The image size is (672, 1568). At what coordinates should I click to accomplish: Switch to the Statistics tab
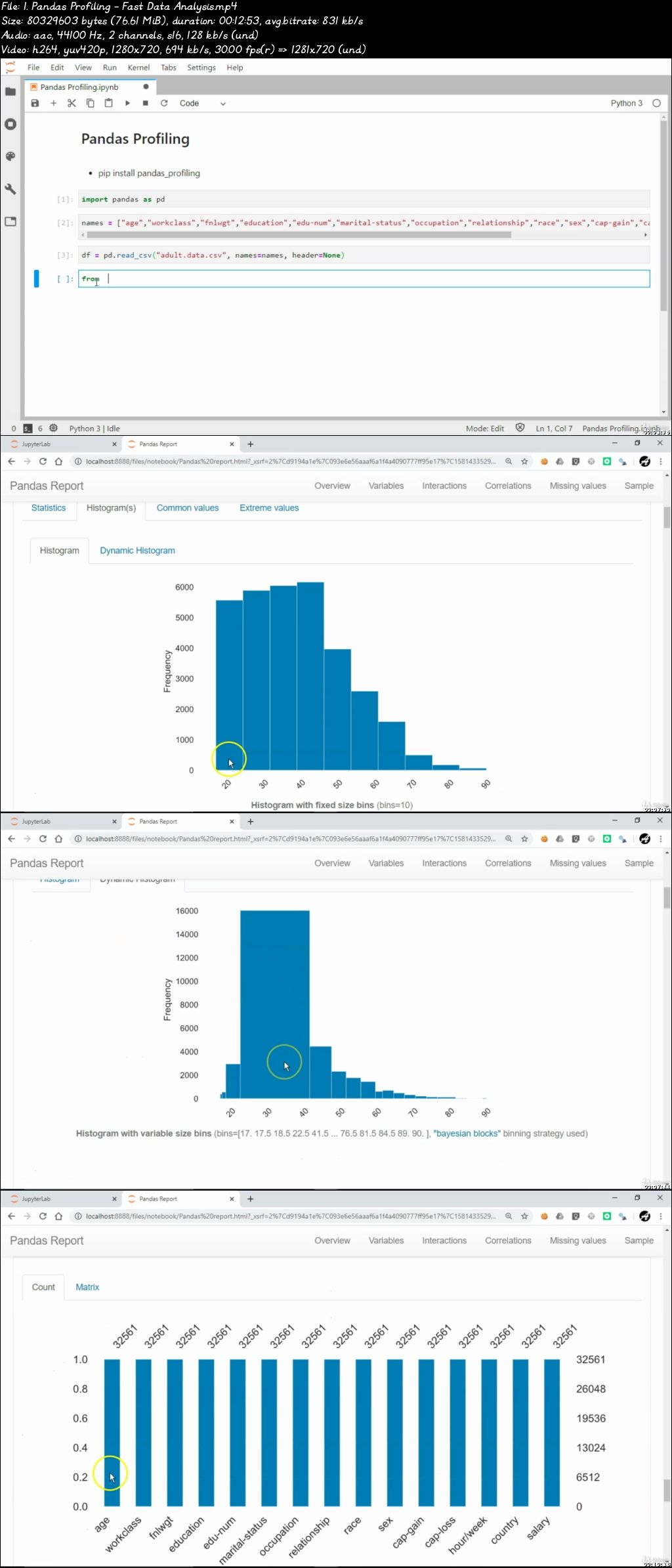click(49, 508)
